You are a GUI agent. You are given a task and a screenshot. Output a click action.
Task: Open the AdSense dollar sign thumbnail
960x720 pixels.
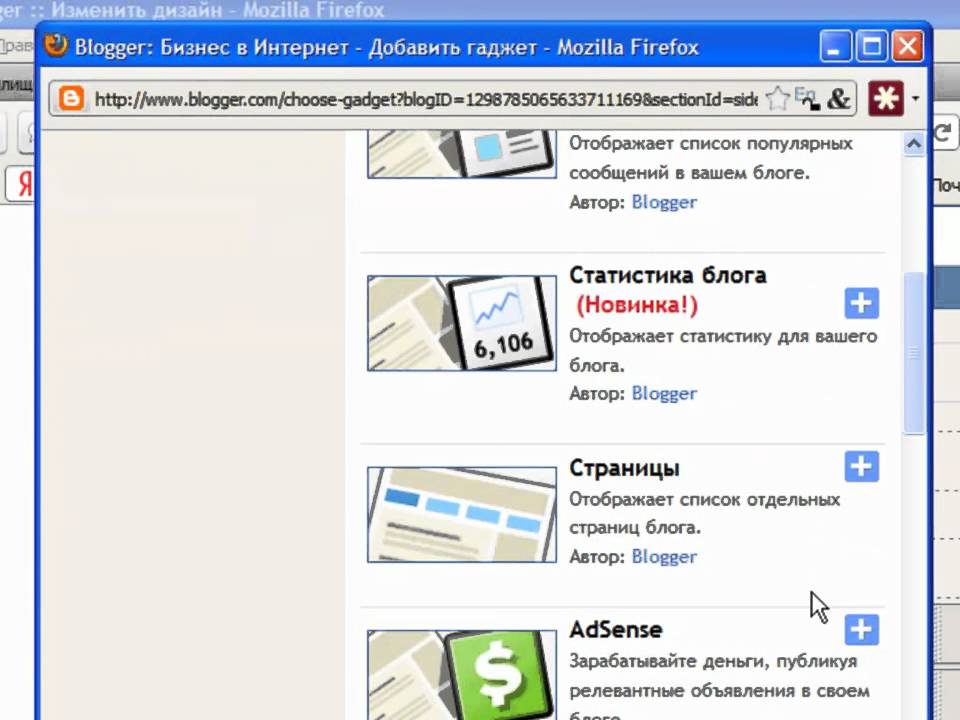(462, 675)
